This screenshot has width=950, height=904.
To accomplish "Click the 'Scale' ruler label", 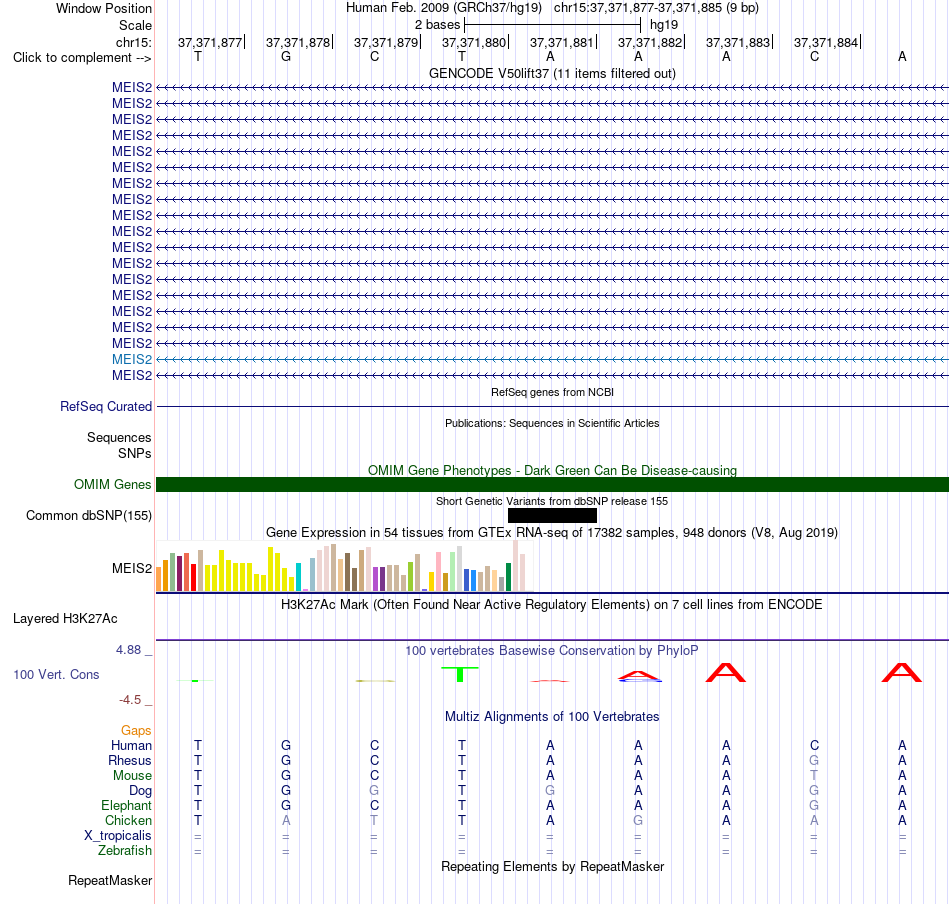I will point(135,25).
